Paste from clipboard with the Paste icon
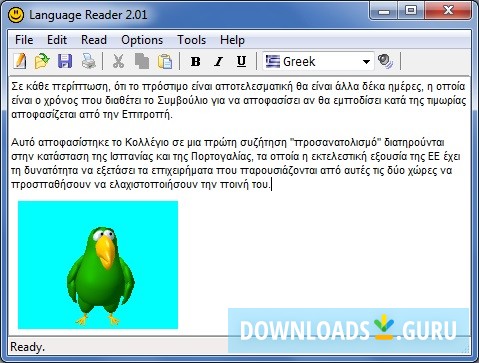The width and height of the screenshot is (479, 363). [165, 61]
